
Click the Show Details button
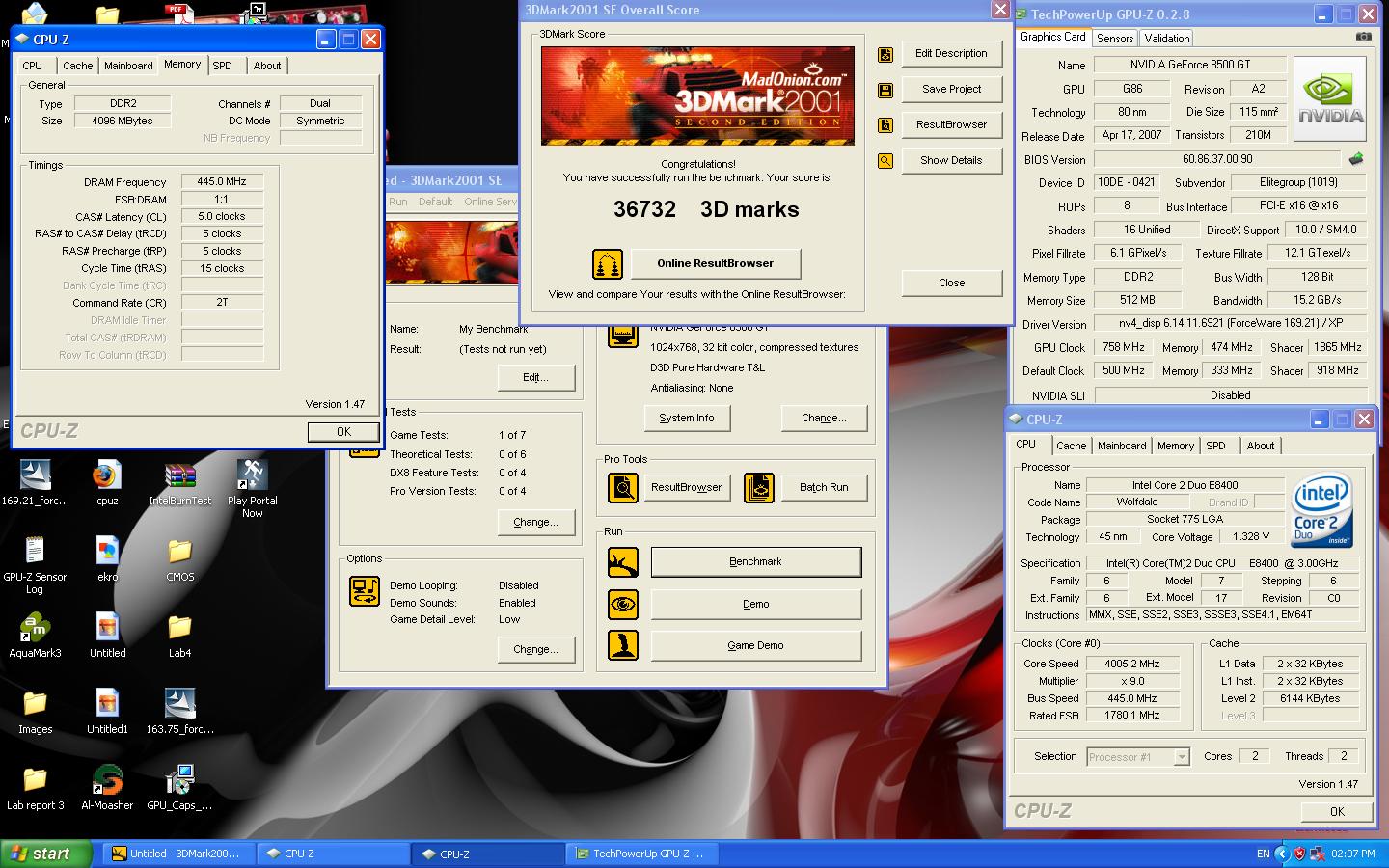click(x=951, y=161)
